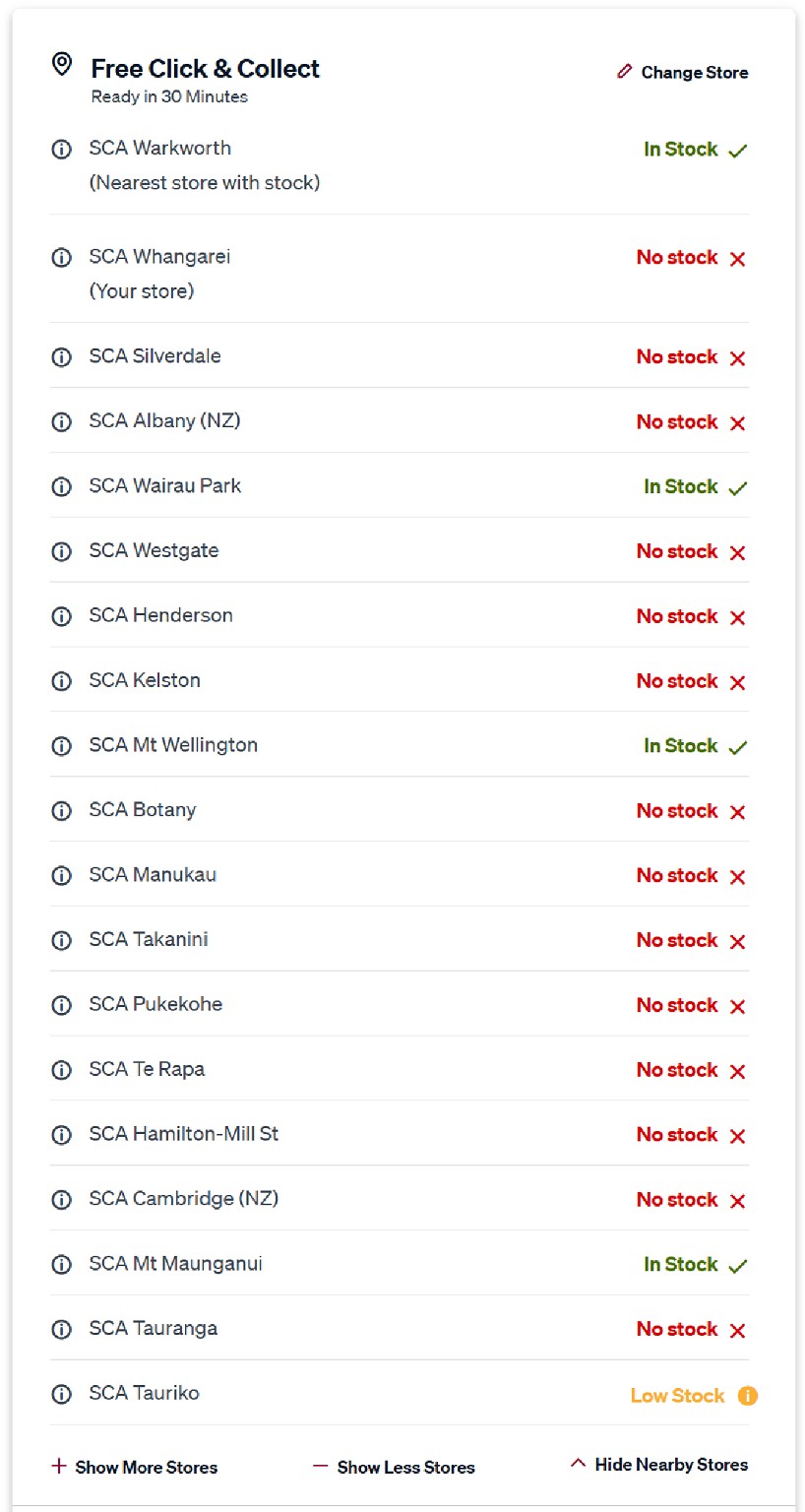Collapse list with Show Less Stores
This screenshot has height=1512, width=805.
[x=394, y=1467]
